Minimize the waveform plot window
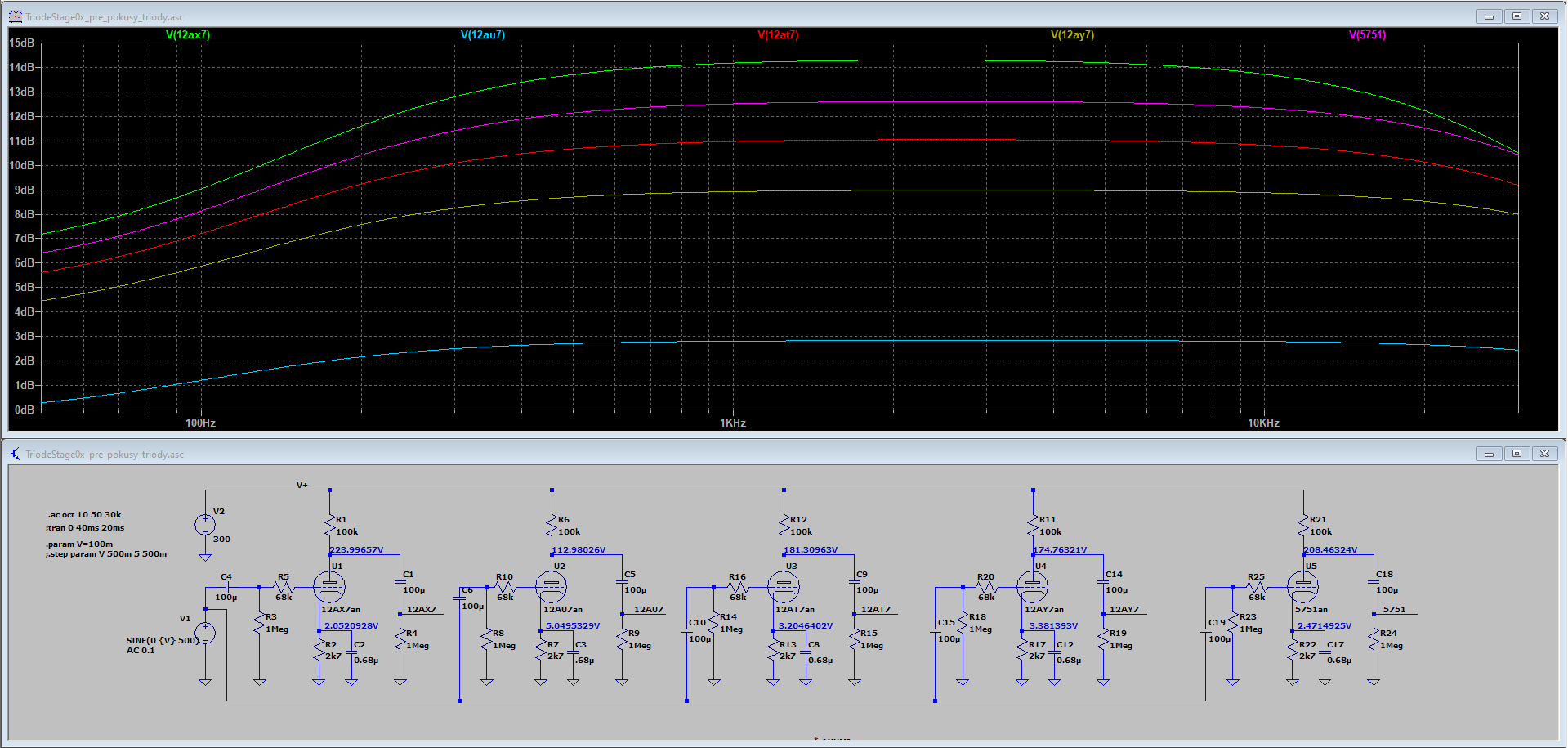This screenshot has width=1568, height=748. pos(1489,16)
